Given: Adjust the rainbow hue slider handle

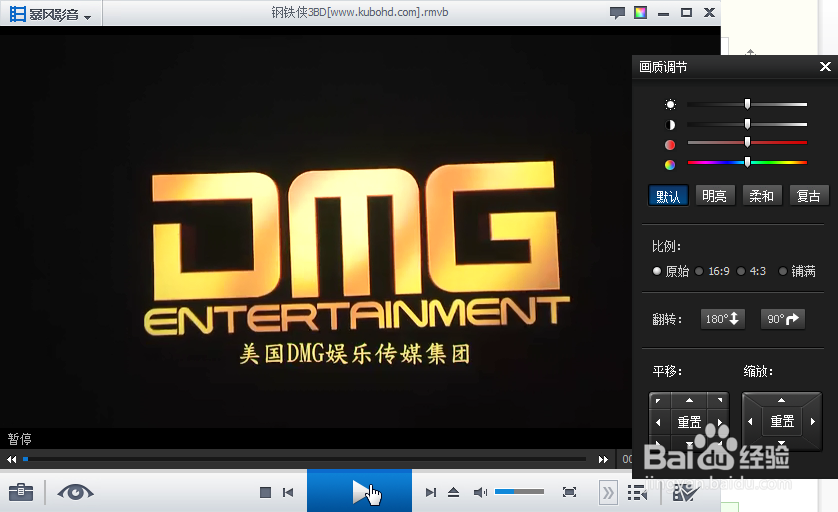Looking at the screenshot, I should tap(747, 162).
